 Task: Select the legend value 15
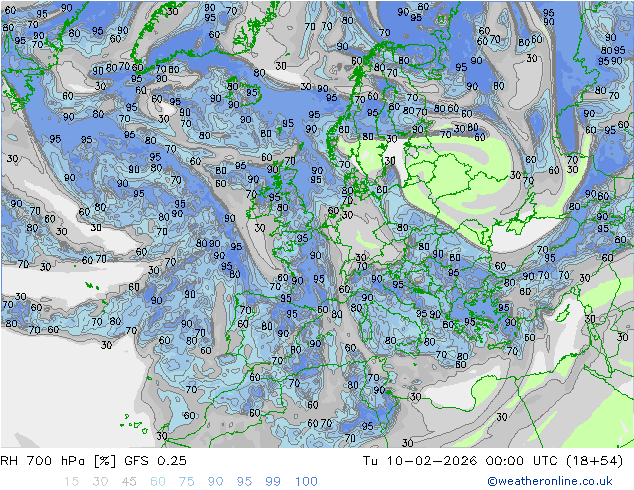pos(72,481)
